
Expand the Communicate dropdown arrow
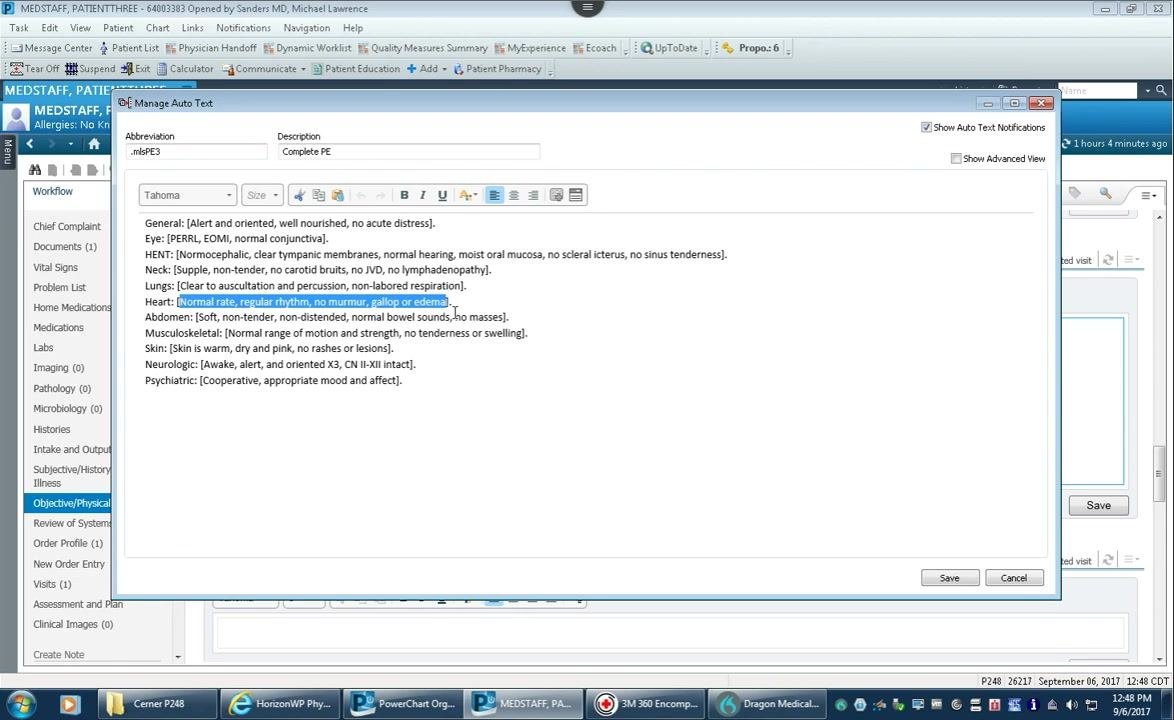click(x=303, y=69)
